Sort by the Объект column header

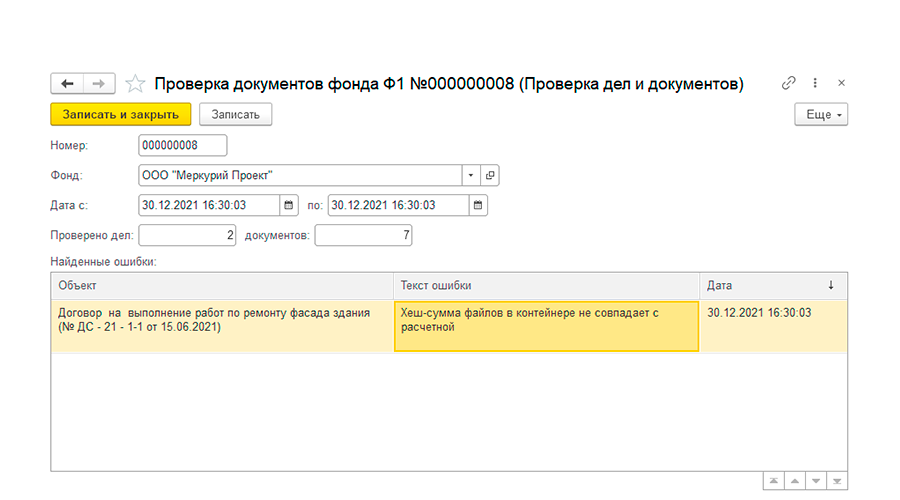(222, 285)
